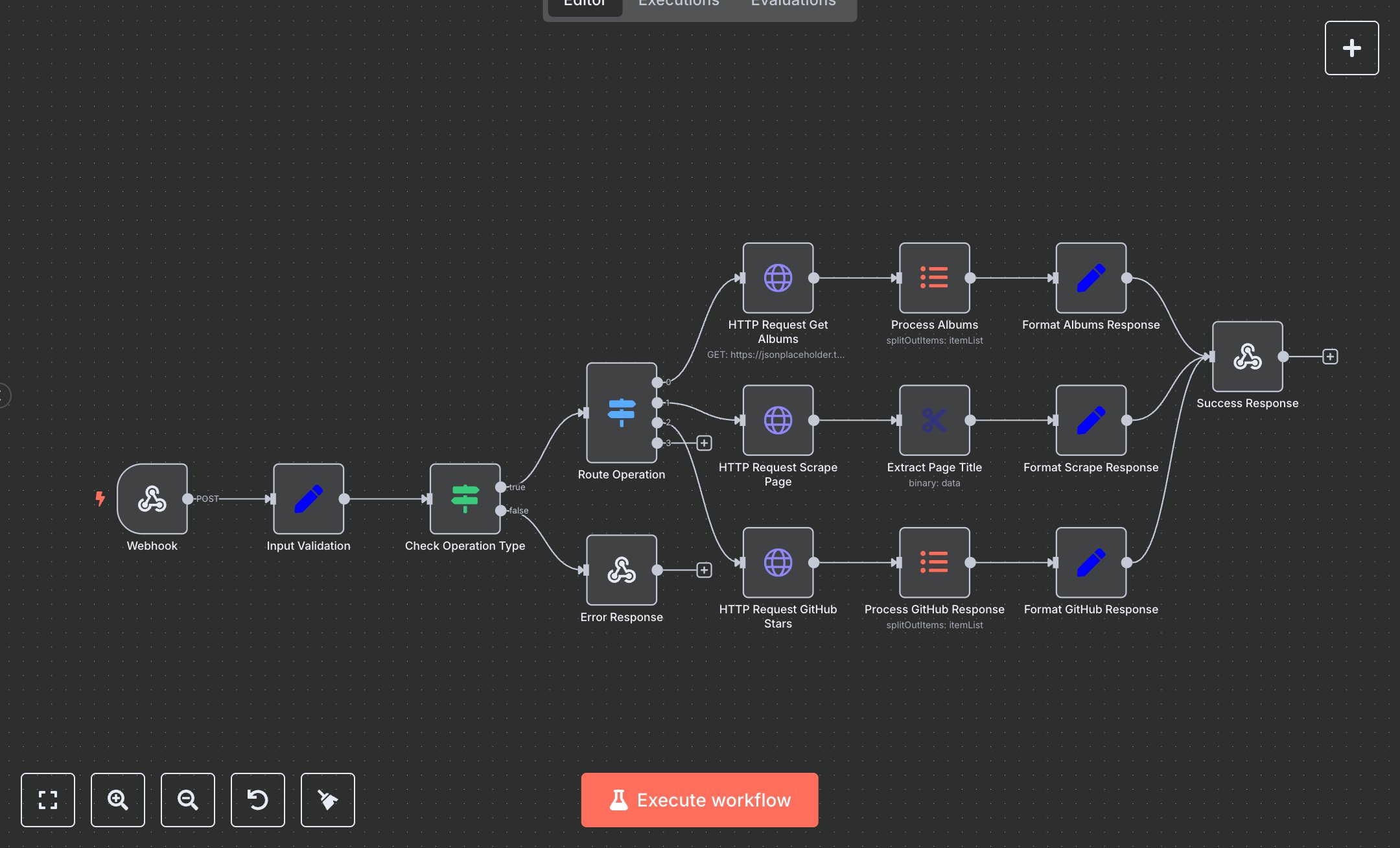Viewport: 1400px width, 848px height.
Task: Click the Check Operation Type switch icon
Action: [x=464, y=498]
